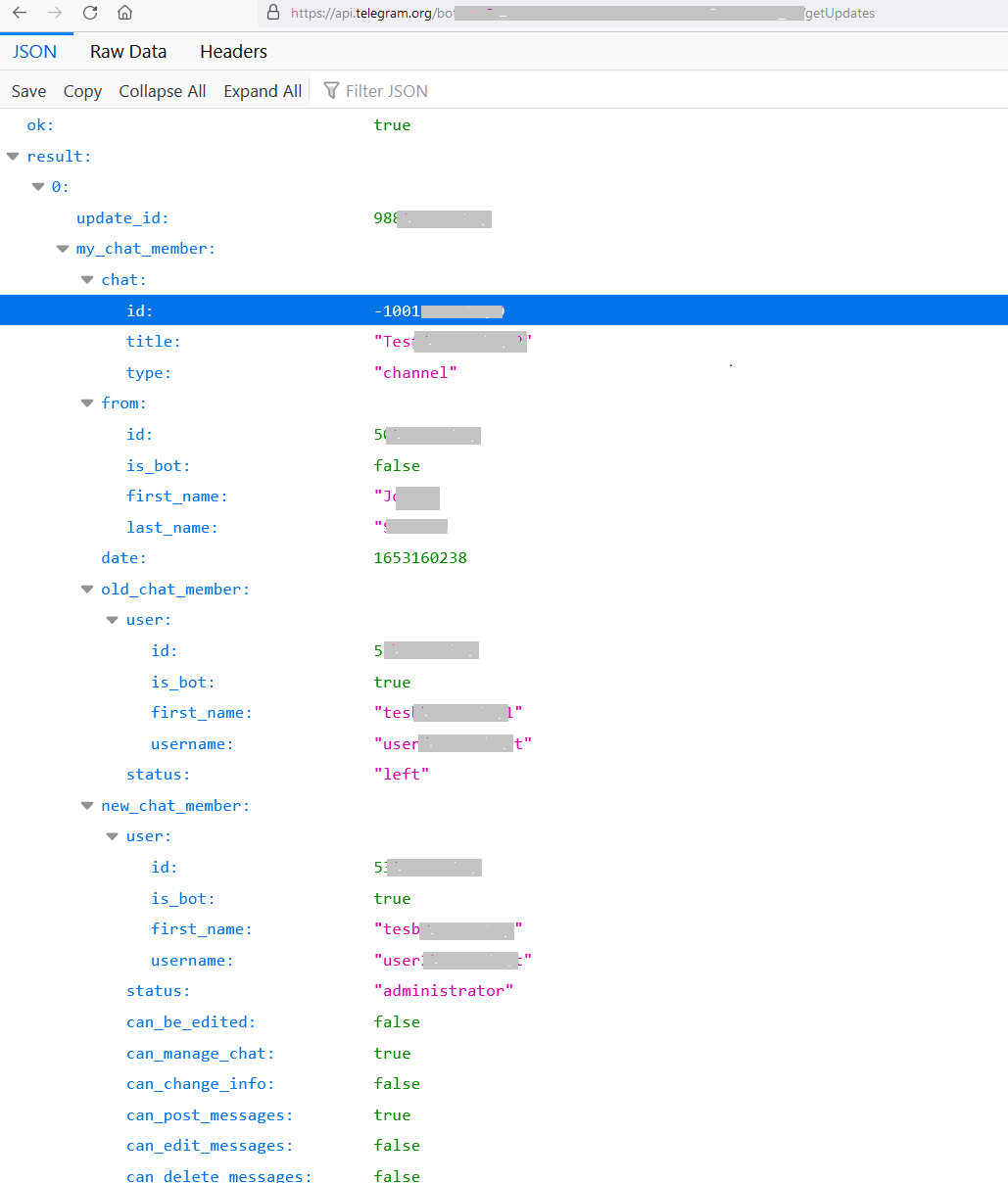The height and width of the screenshot is (1183, 1008).
Task: Click the padlock site security icon
Action: click(273, 13)
